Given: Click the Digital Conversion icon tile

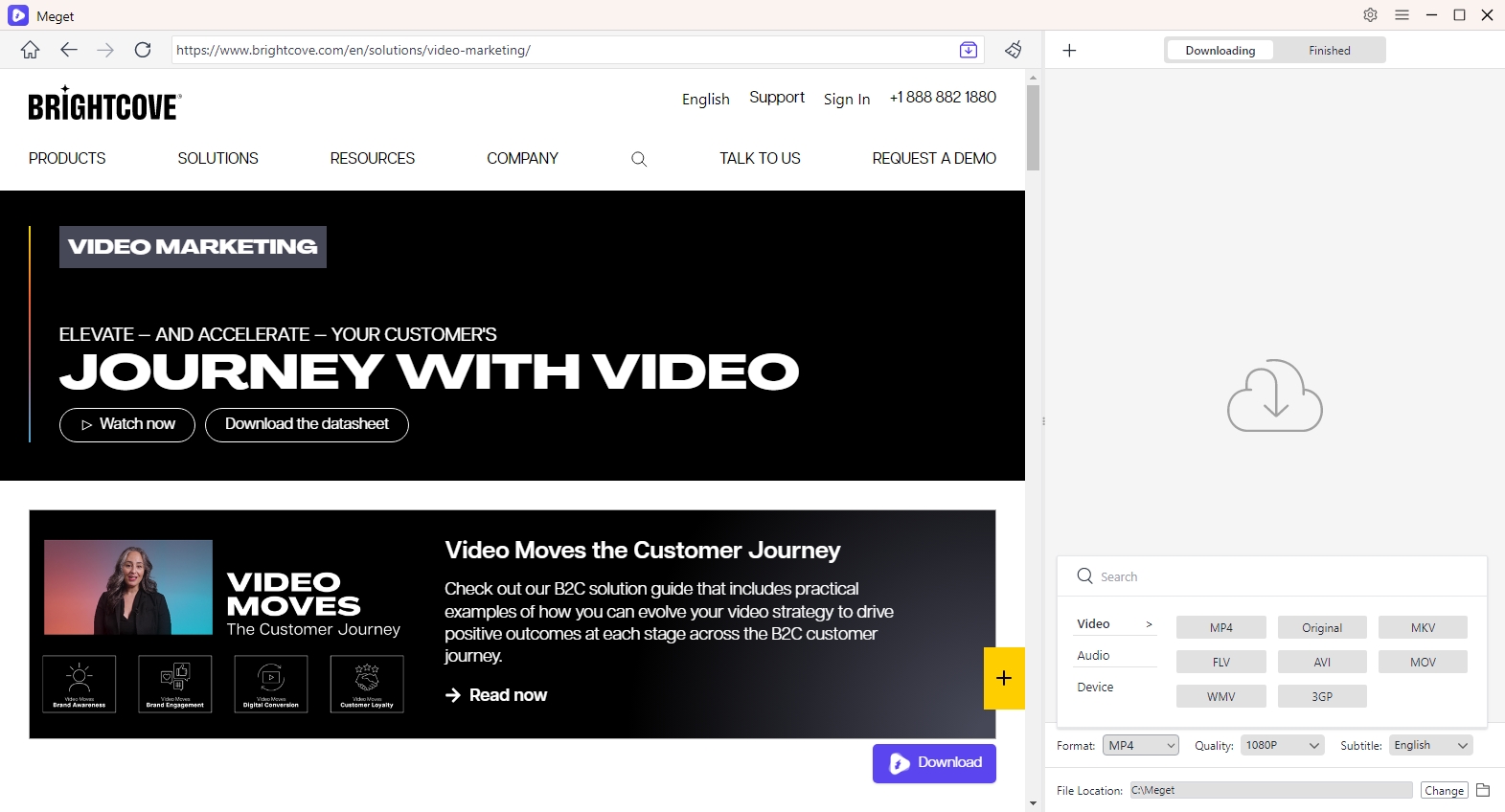Looking at the screenshot, I should [x=271, y=684].
